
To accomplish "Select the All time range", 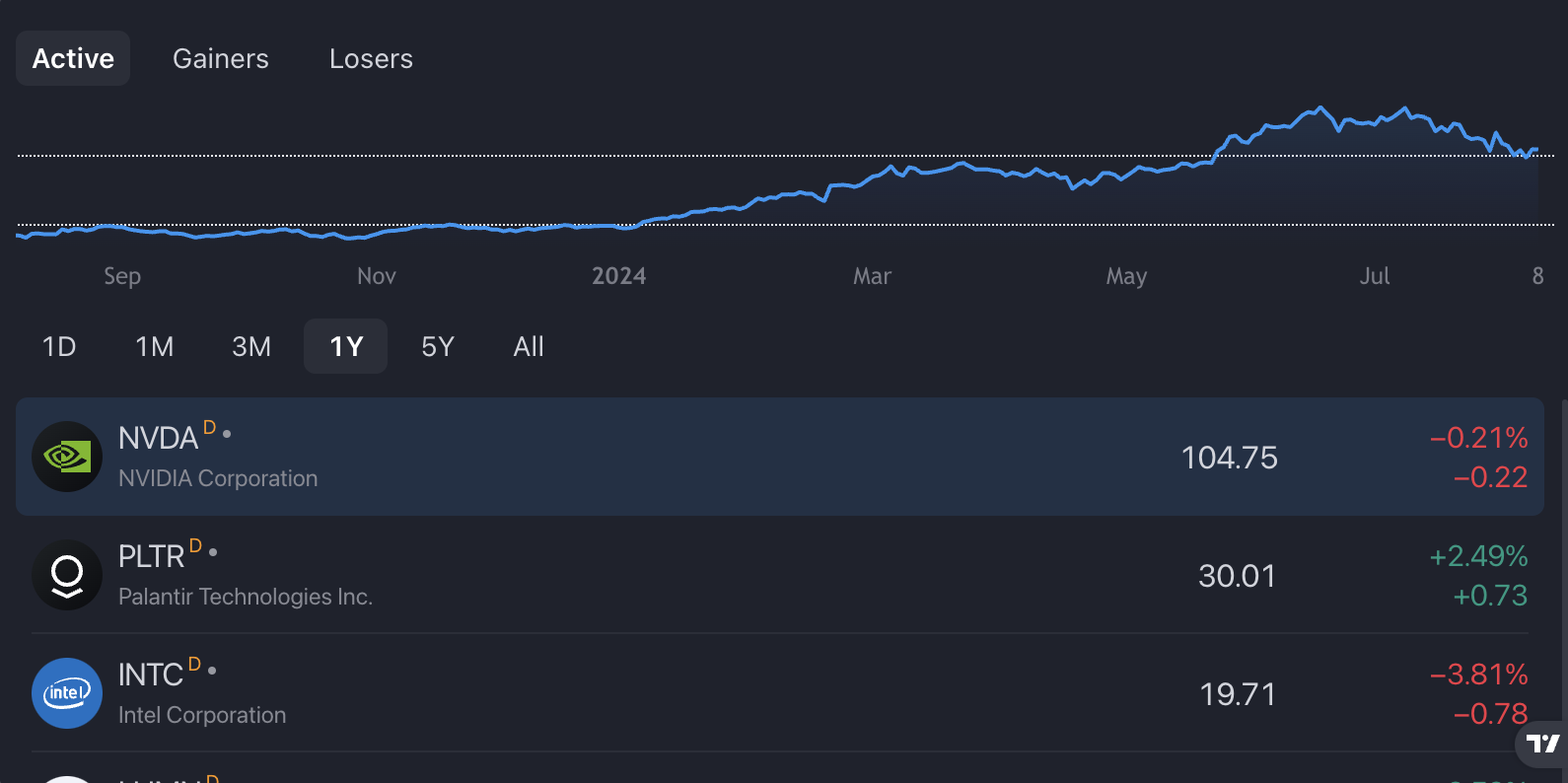I will (x=529, y=346).
